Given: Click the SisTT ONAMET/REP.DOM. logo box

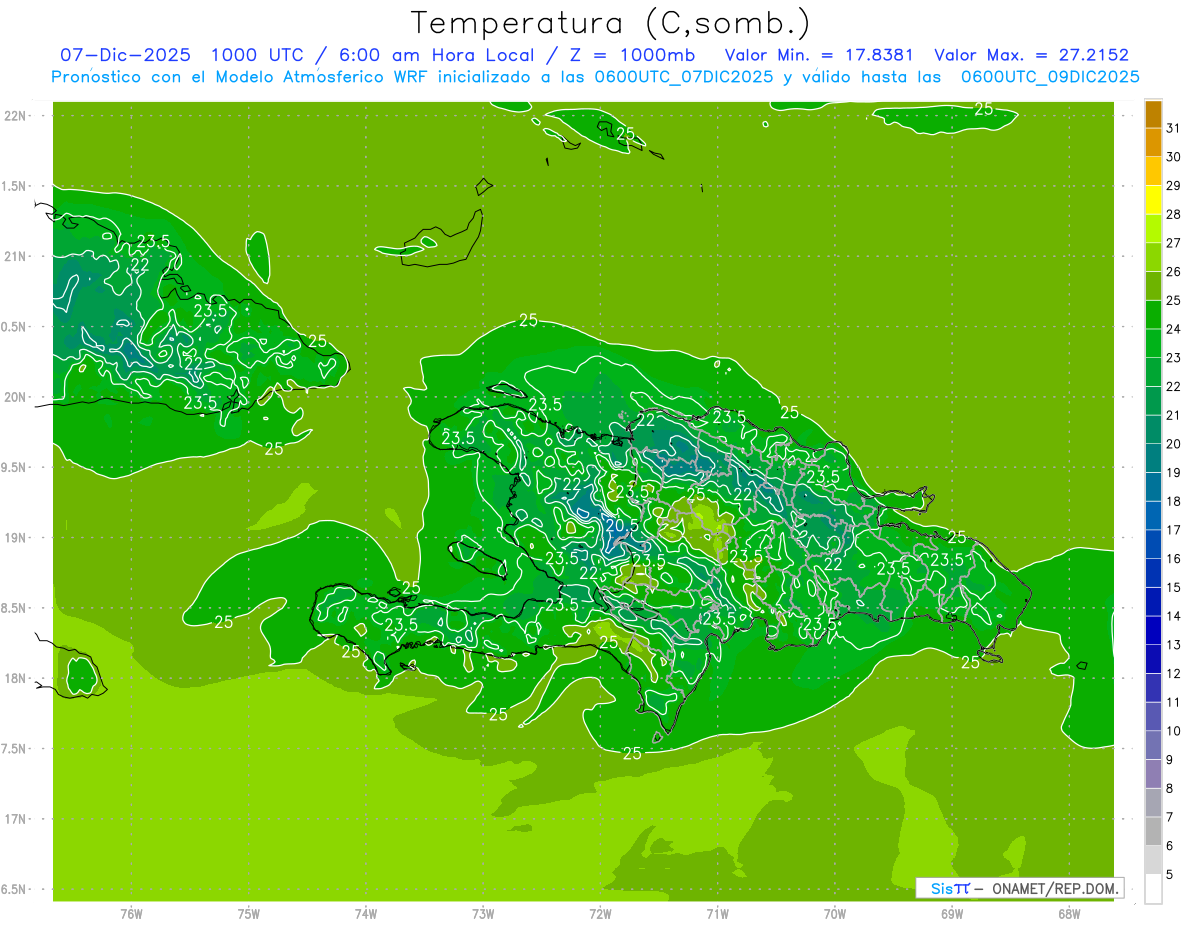Looking at the screenshot, I should (x=1019, y=888).
